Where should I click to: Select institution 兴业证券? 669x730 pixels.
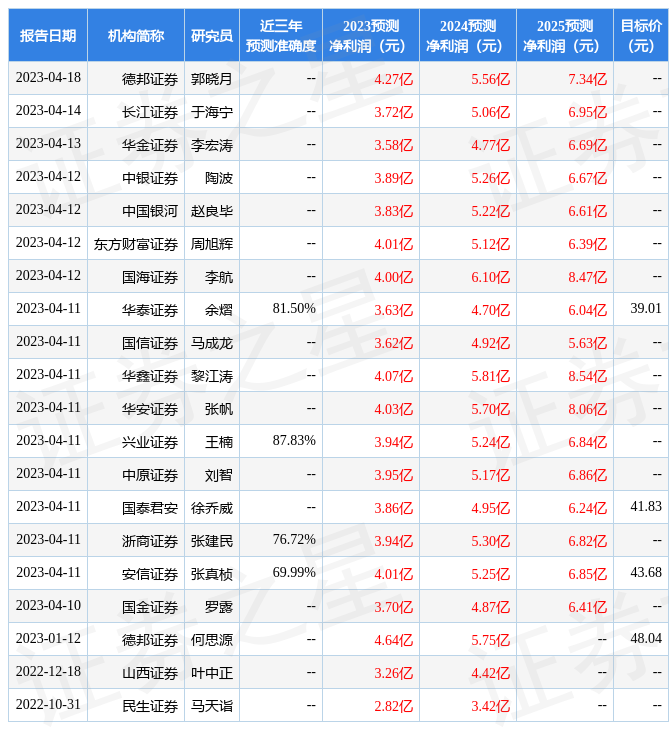point(150,442)
